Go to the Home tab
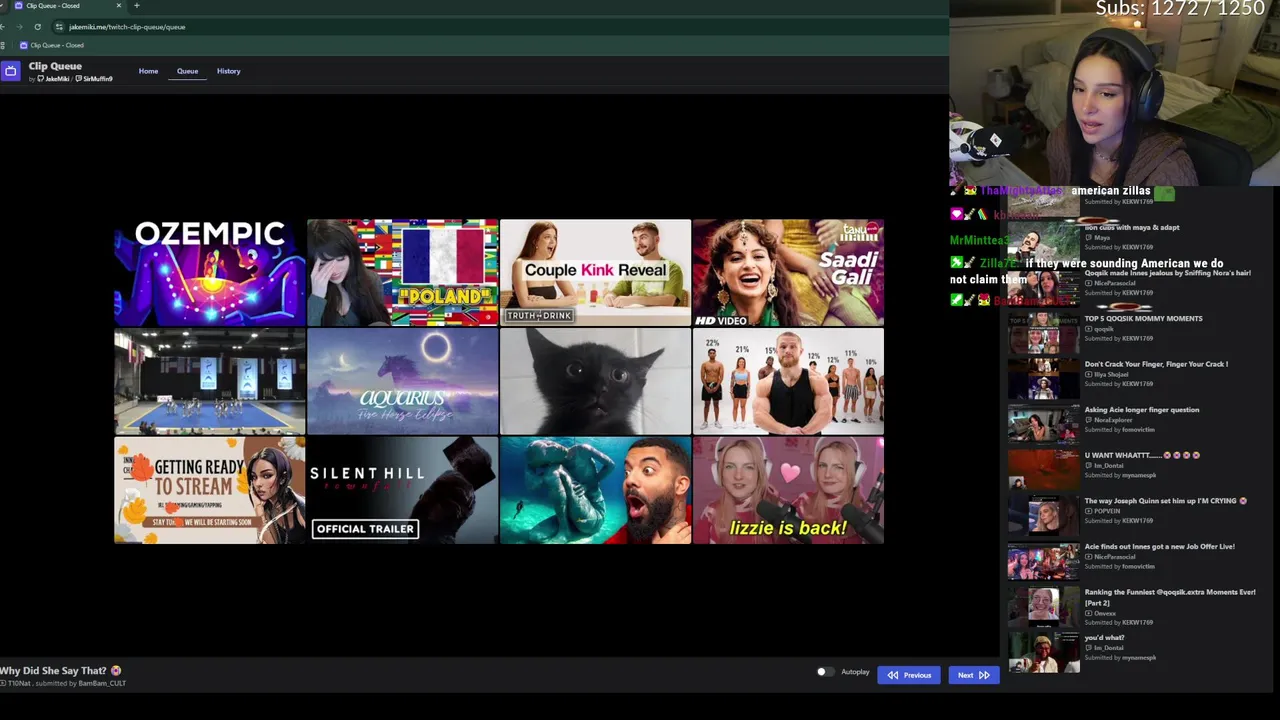This screenshot has width=1280, height=720. click(148, 71)
